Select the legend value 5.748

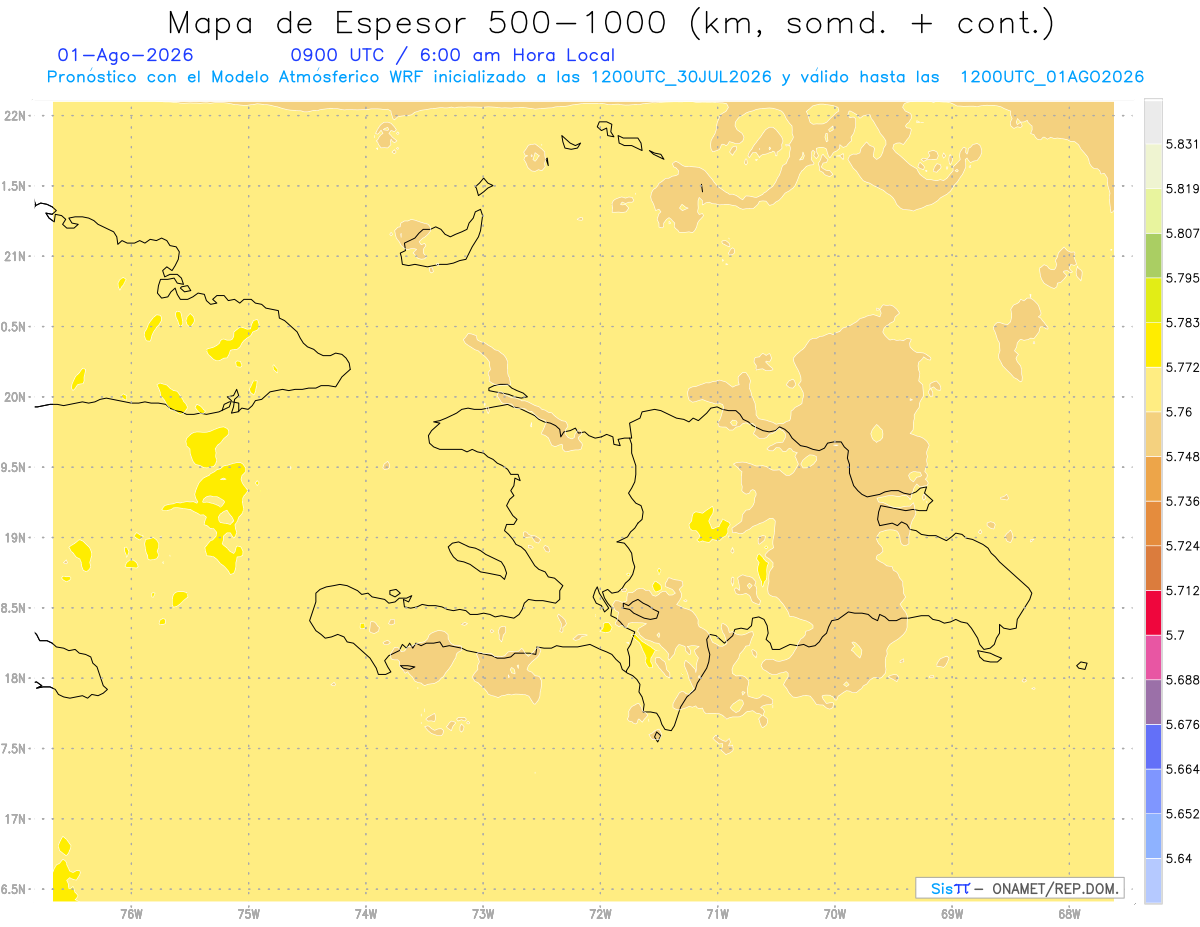(x=1182, y=456)
